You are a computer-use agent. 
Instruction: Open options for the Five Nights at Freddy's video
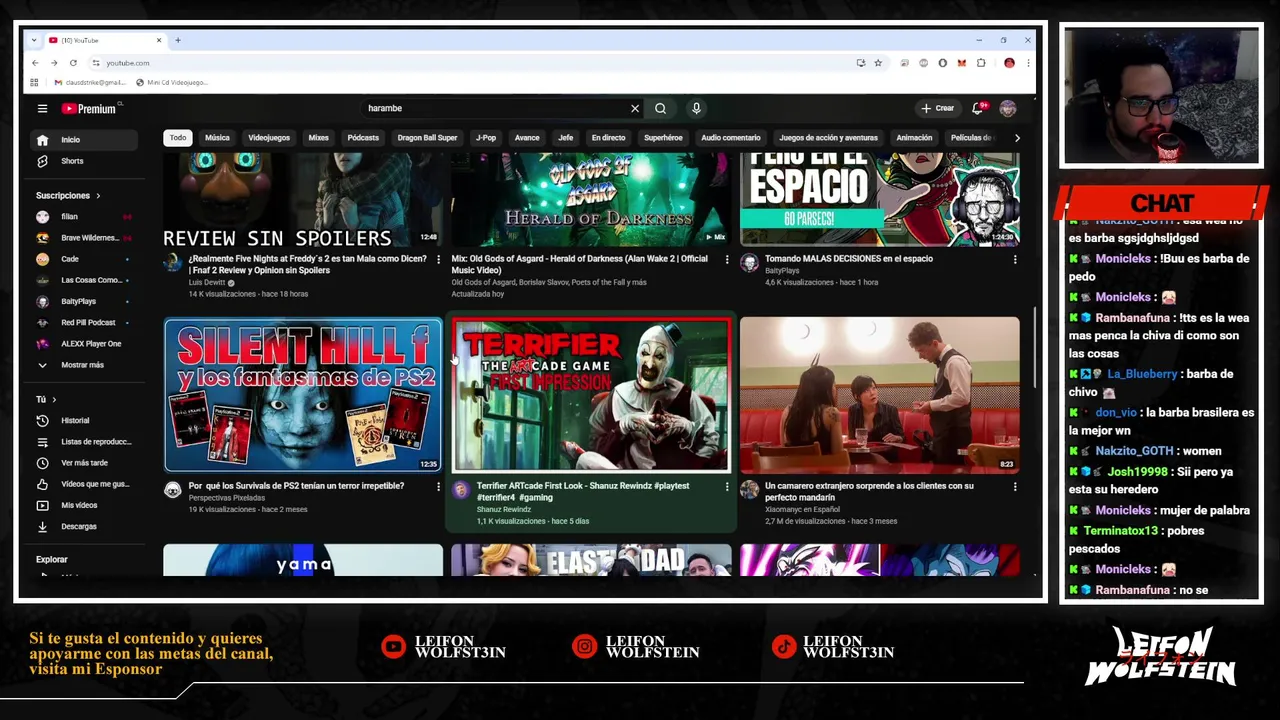[x=438, y=259]
